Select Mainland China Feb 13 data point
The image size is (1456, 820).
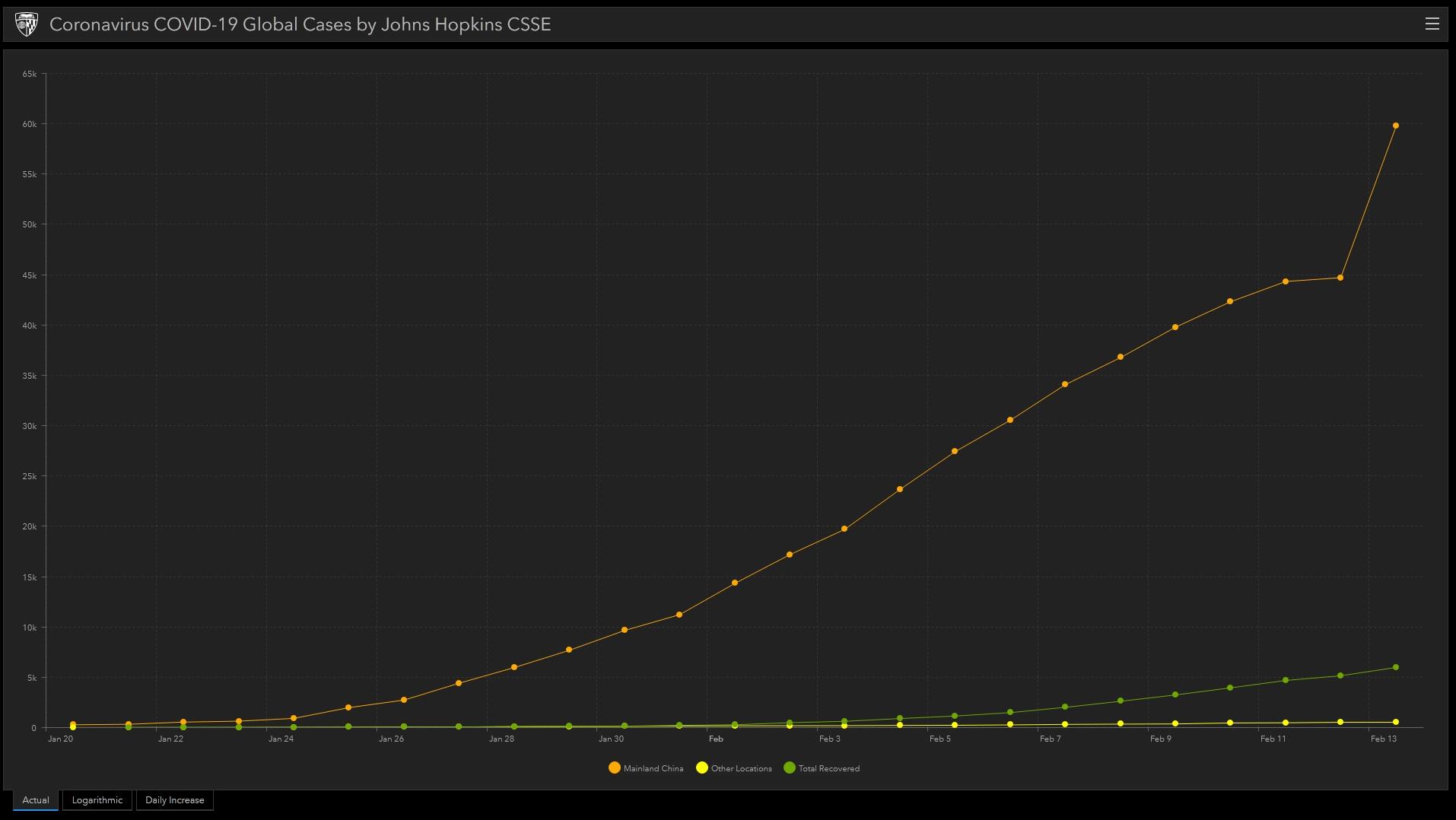coord(1395,126)
